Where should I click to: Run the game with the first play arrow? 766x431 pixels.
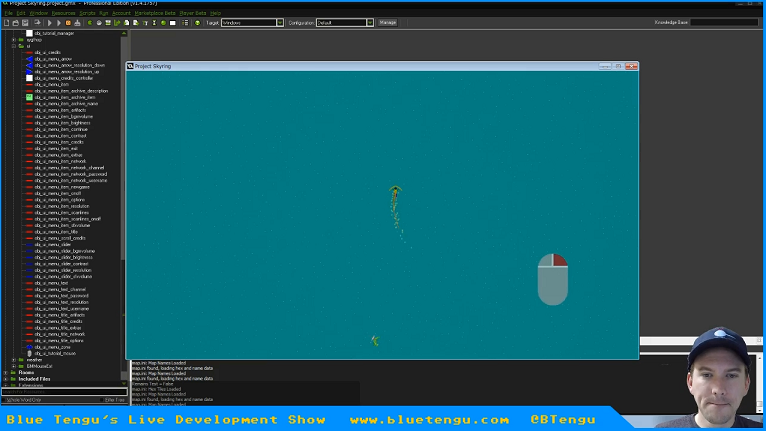[x=49, y=23]
